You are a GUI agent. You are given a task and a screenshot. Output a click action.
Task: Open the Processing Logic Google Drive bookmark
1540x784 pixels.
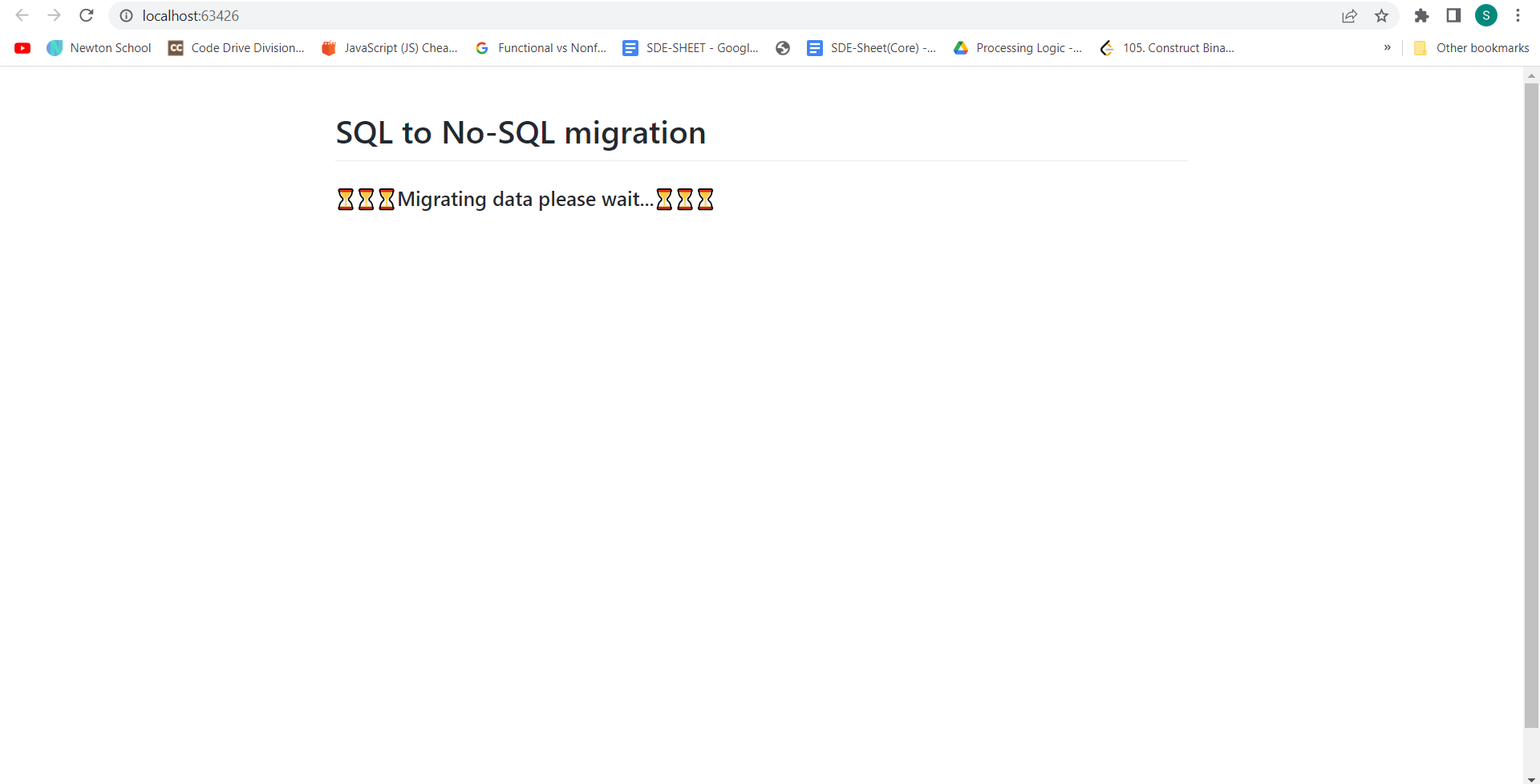tap(1017, 47)
